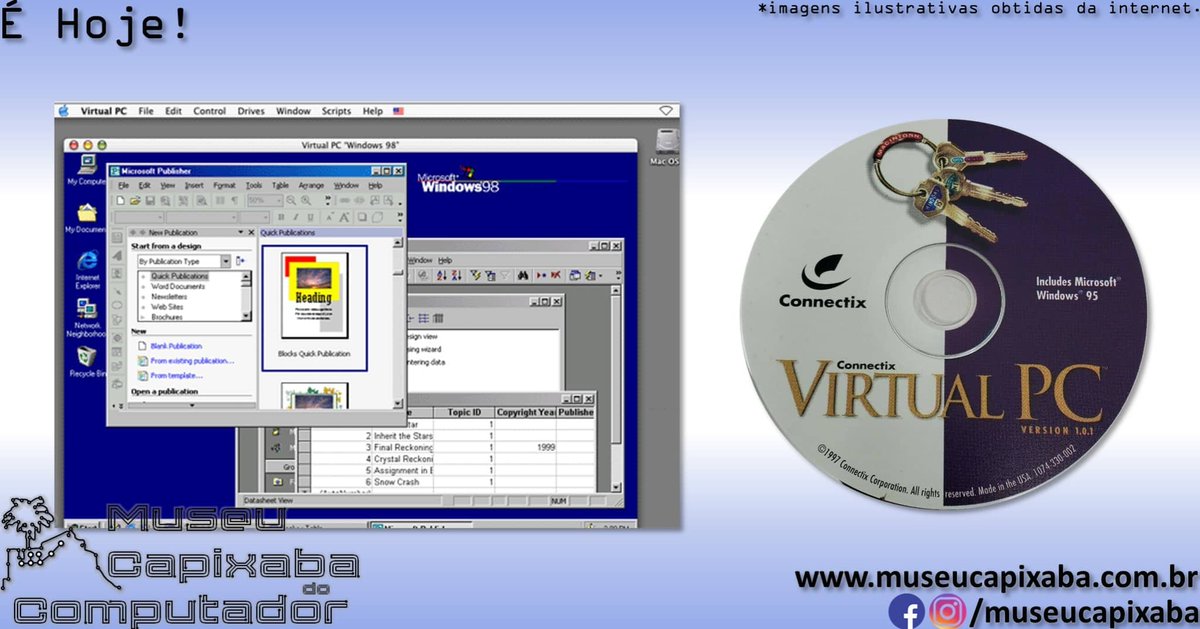Click the Delete Record icon in Access
The image size is (1200, 629).
(x=555, y=275)
